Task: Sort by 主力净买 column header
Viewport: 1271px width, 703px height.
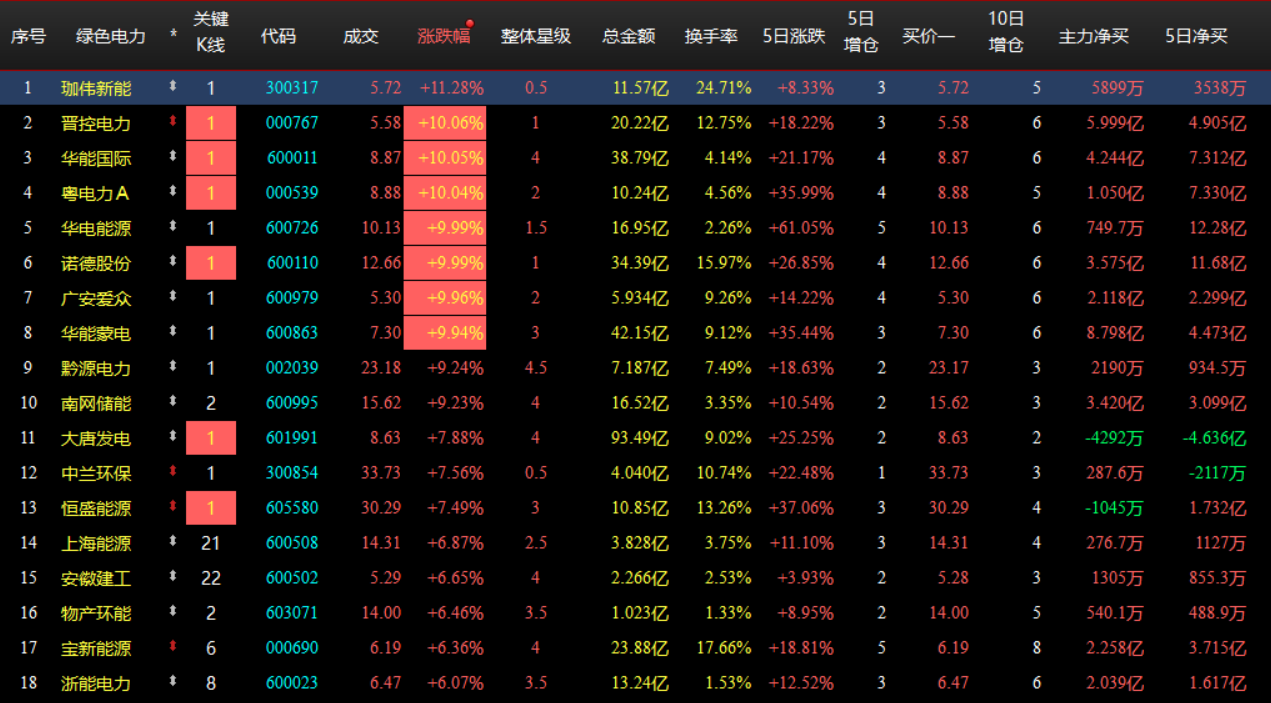Action: pos(1094,36)
